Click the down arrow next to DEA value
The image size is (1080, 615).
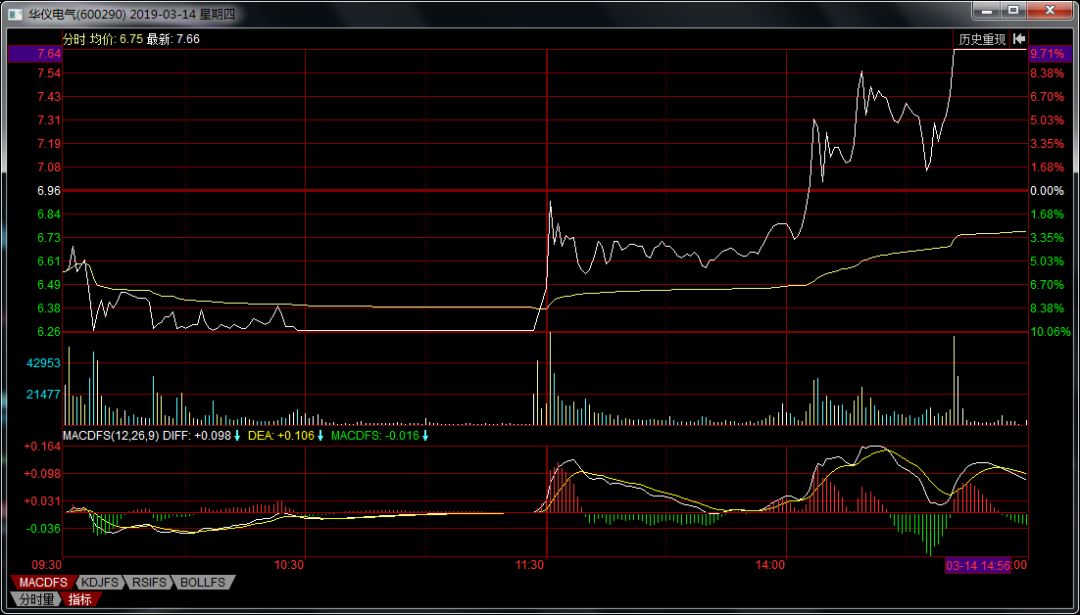click(x=320, y=435)
